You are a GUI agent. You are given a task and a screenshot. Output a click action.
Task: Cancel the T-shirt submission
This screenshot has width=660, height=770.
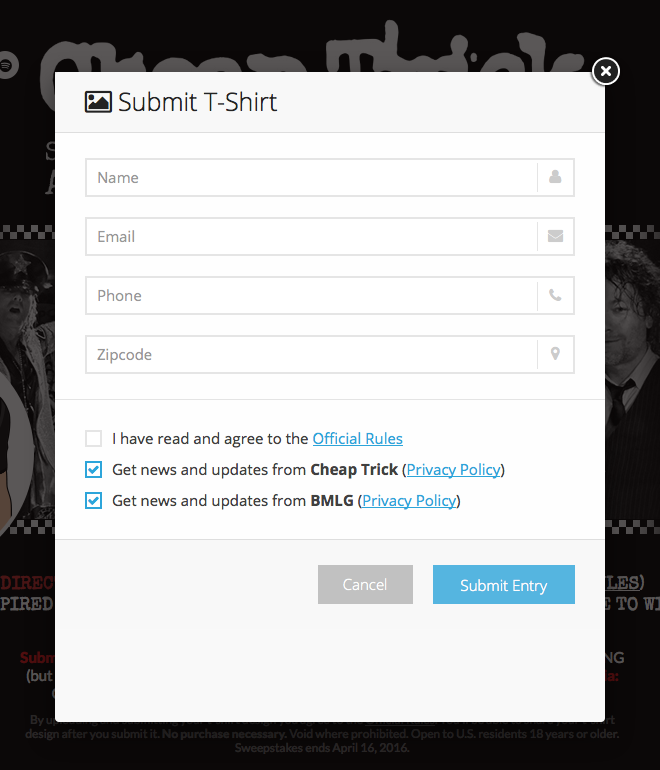(365, 584)
